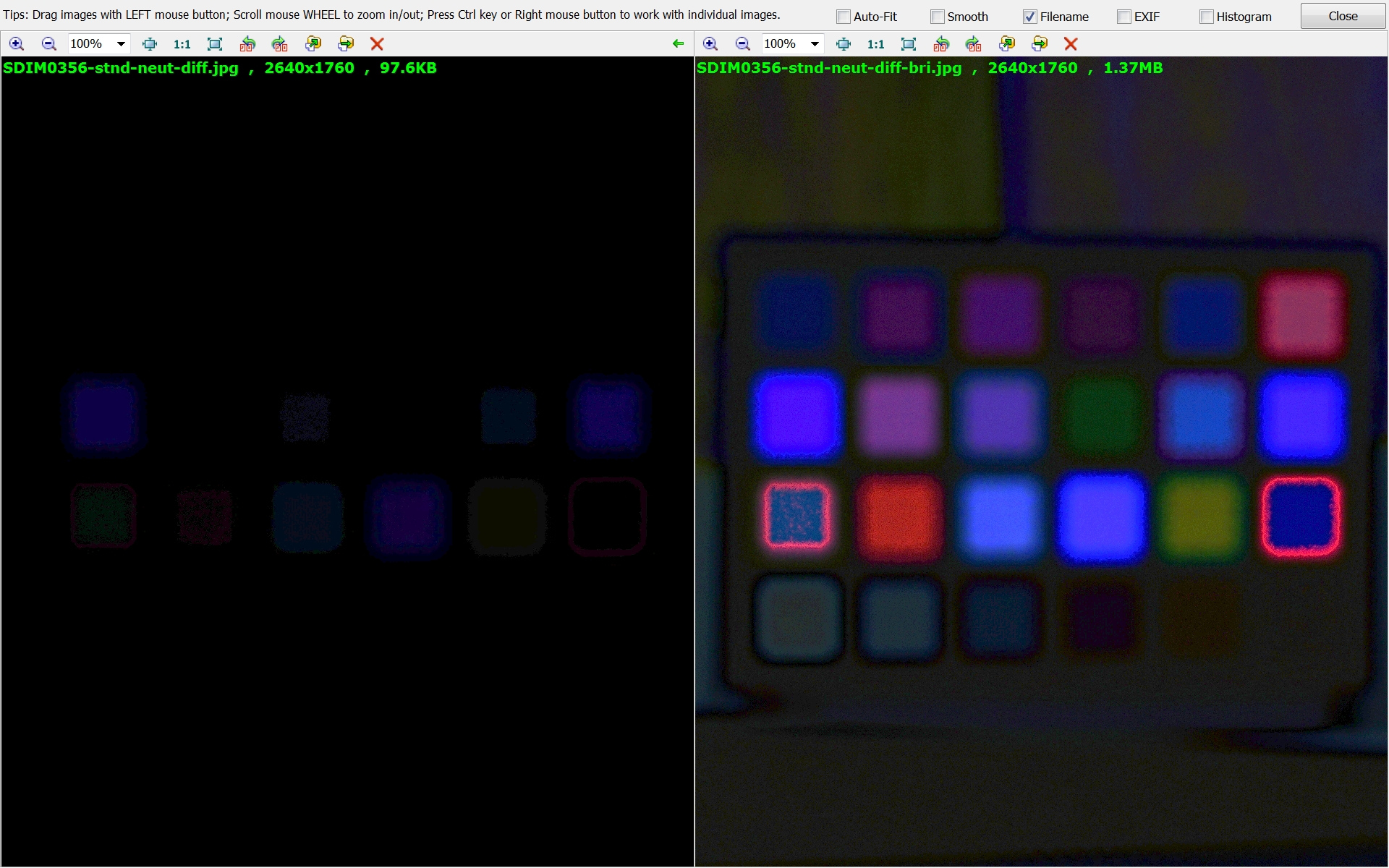
Task: Copy left pane image to folder
Action: [x=313, y=44]
